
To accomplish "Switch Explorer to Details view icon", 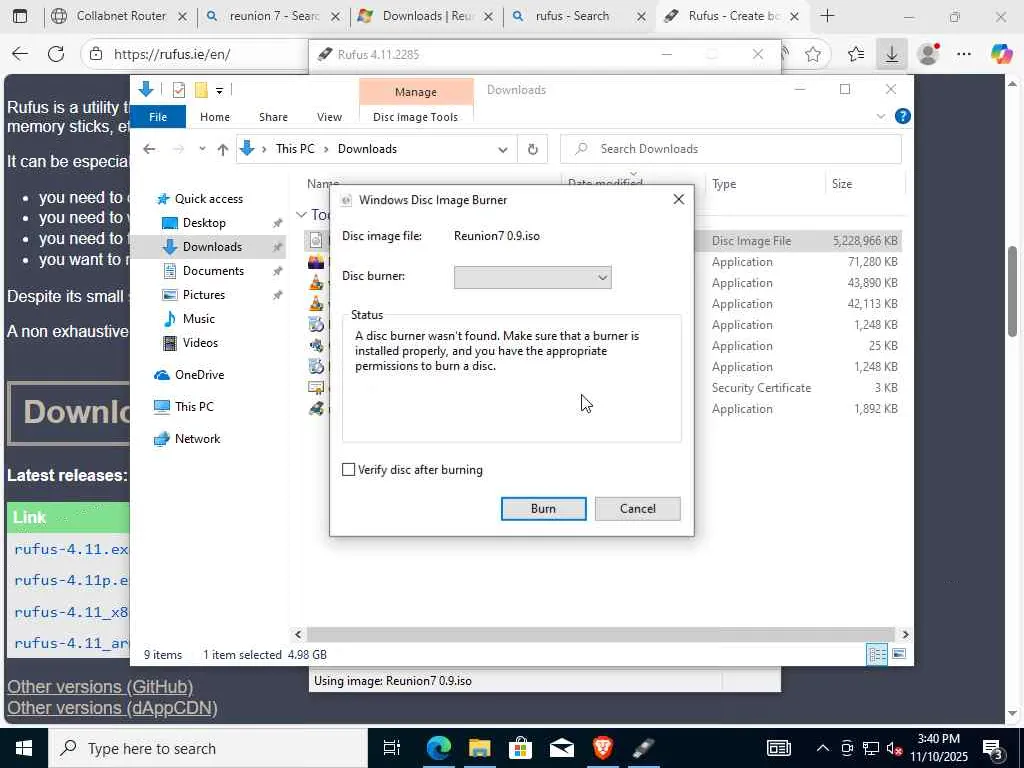I will click(877, 654).
